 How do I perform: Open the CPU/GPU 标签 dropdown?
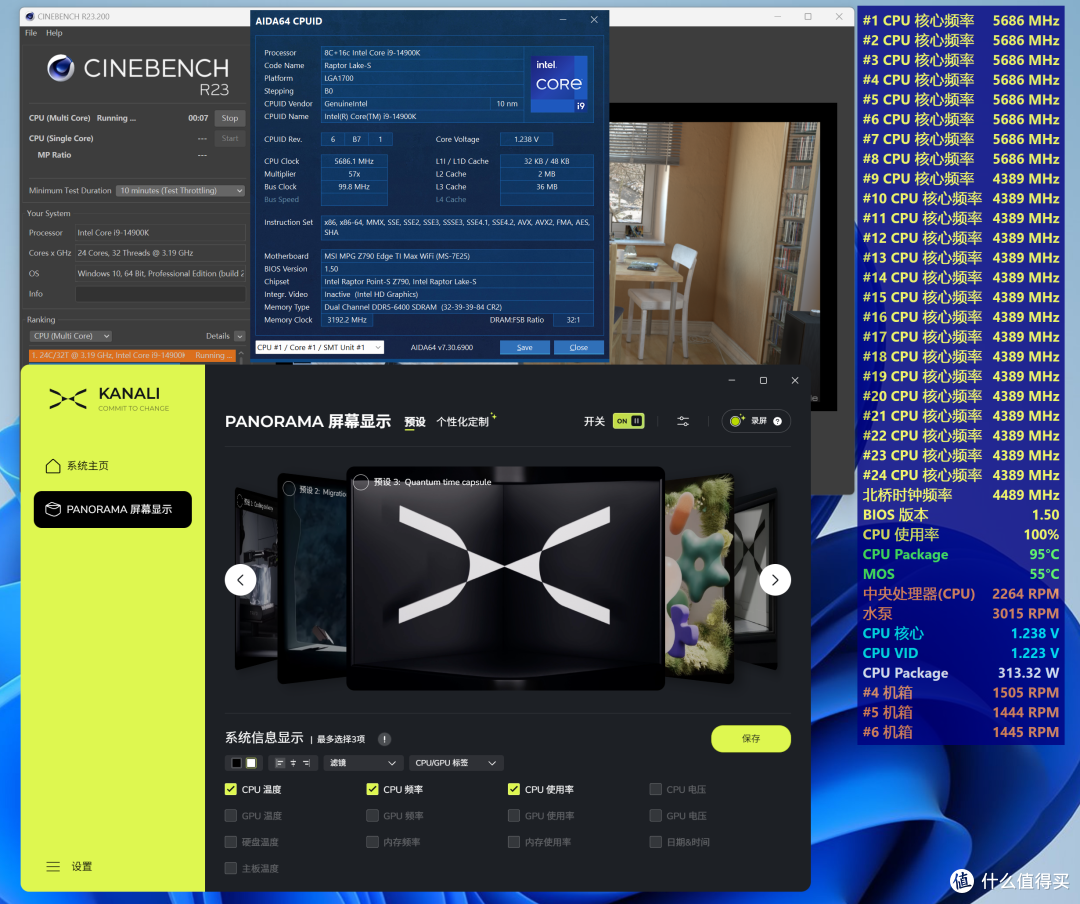click(456, 763)
